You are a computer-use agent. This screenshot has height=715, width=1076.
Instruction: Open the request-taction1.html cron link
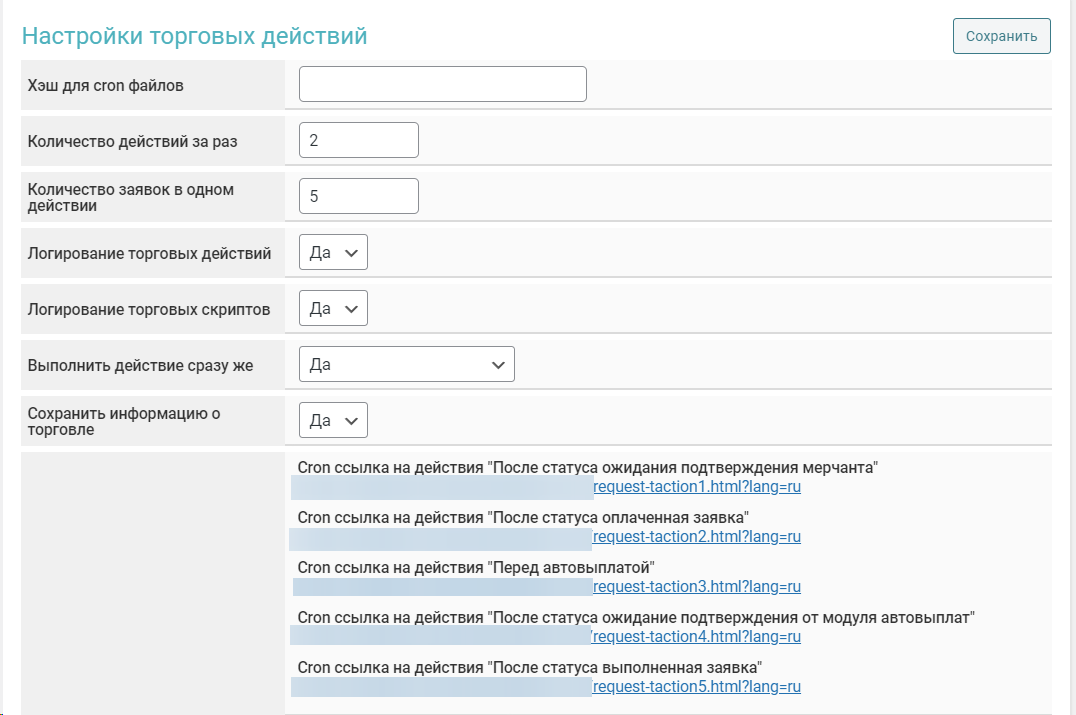point(697,487)
